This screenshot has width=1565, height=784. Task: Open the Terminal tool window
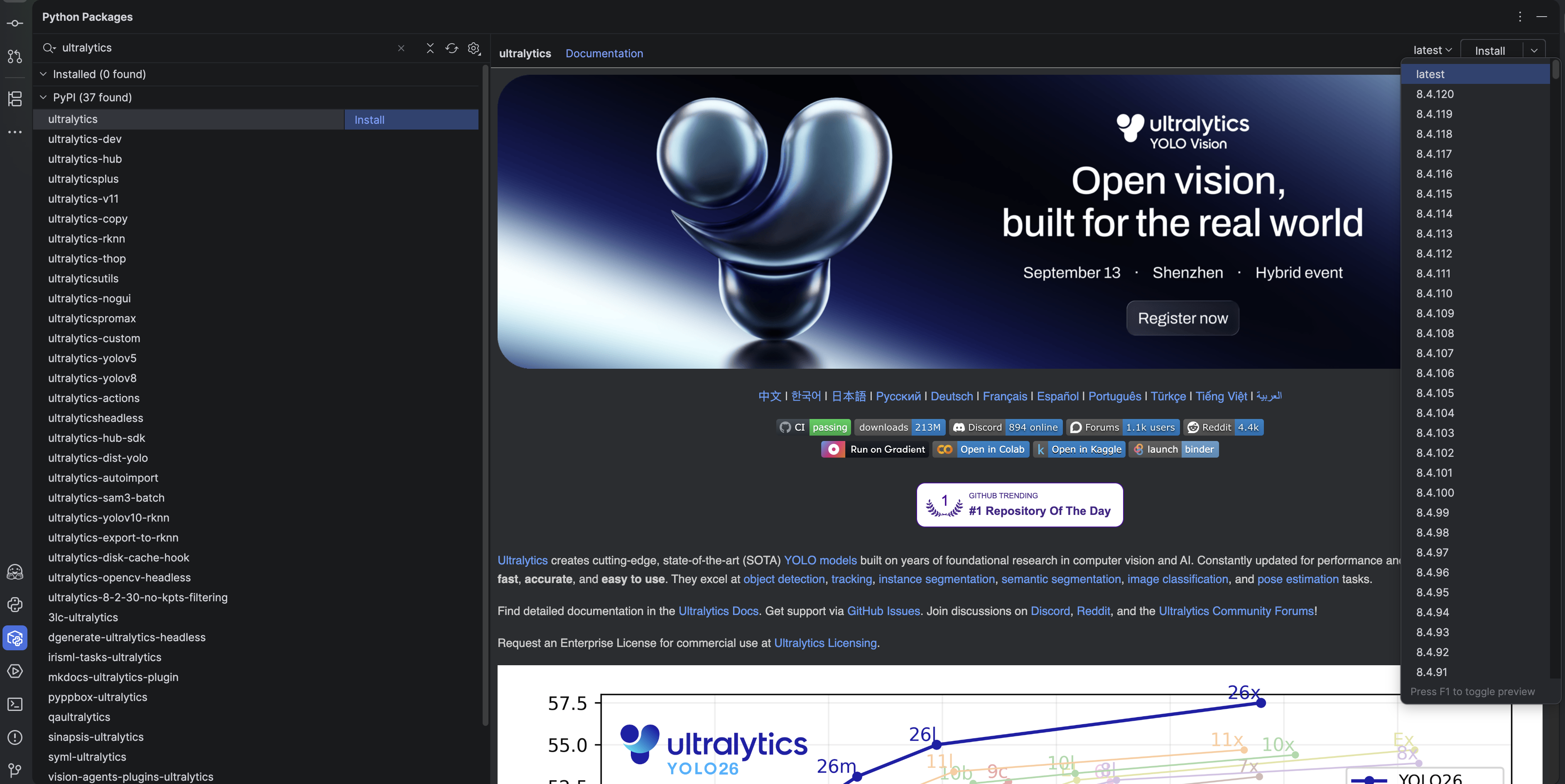pos(15,704)
